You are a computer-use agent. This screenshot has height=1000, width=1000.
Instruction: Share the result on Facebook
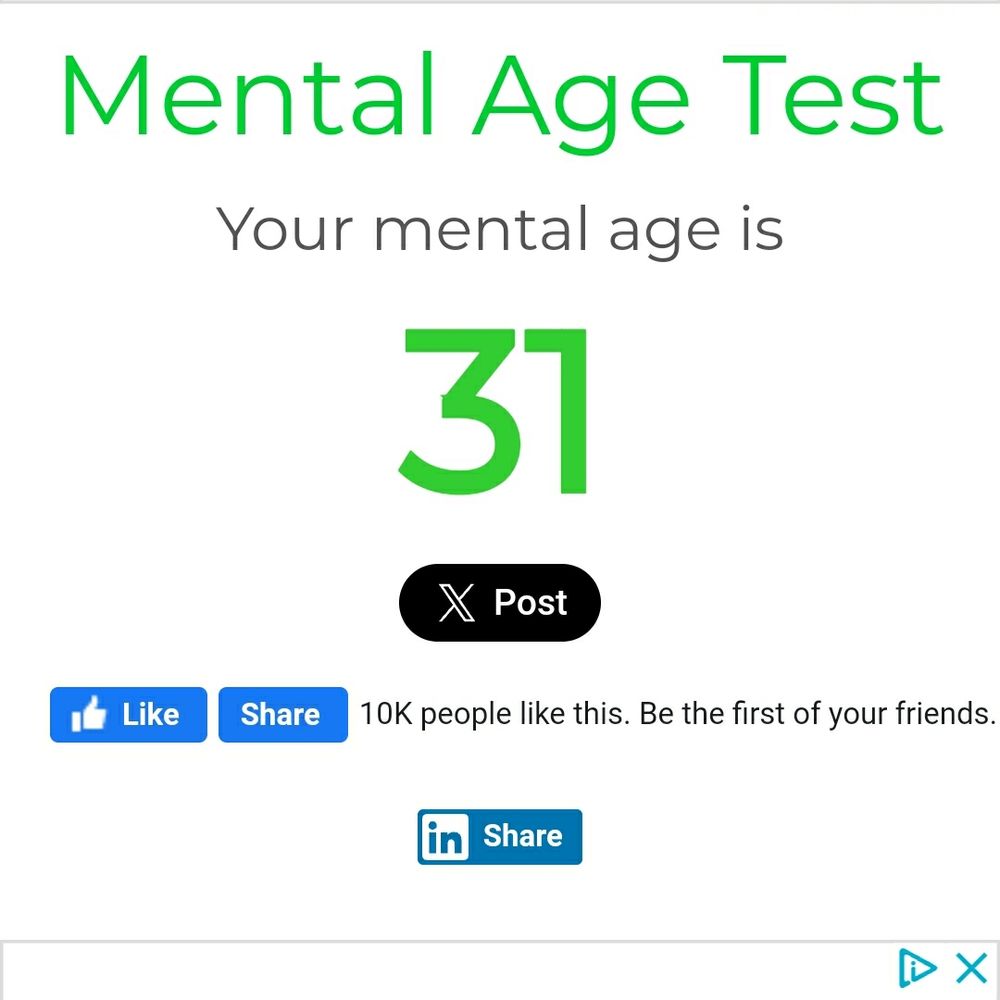282,713
